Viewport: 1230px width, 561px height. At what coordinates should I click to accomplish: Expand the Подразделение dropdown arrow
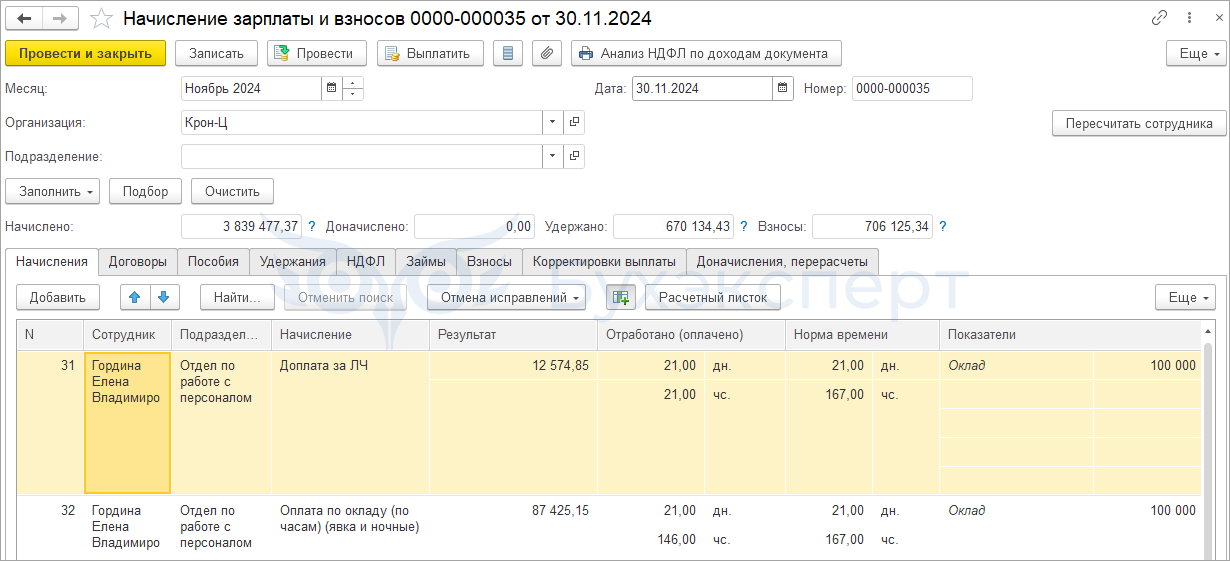coord(553,156)
